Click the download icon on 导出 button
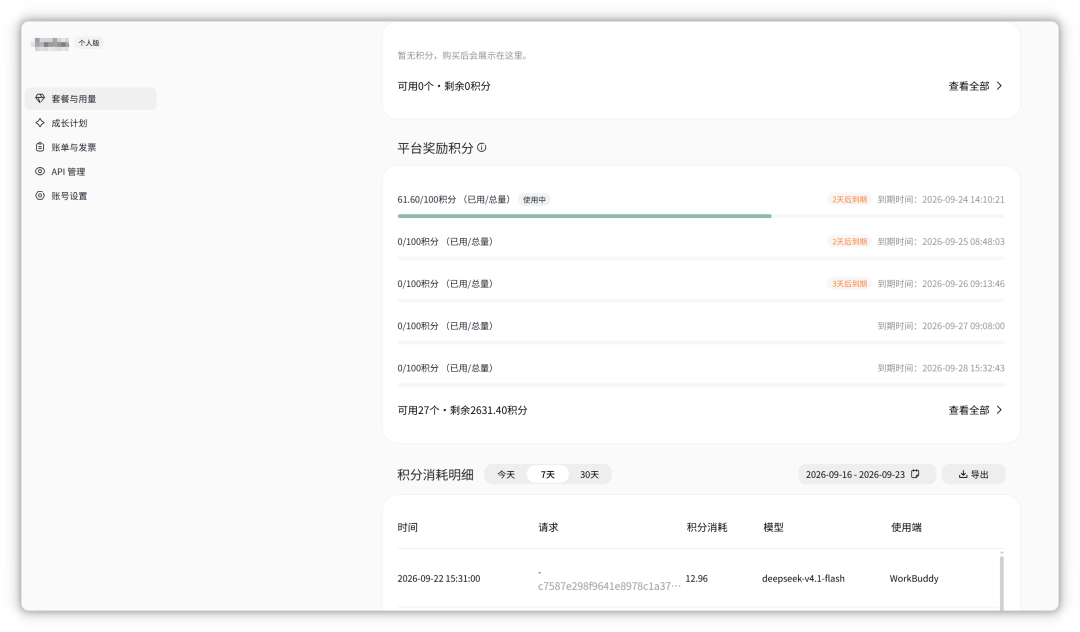Screen dimensions: 1080x632 963,474
